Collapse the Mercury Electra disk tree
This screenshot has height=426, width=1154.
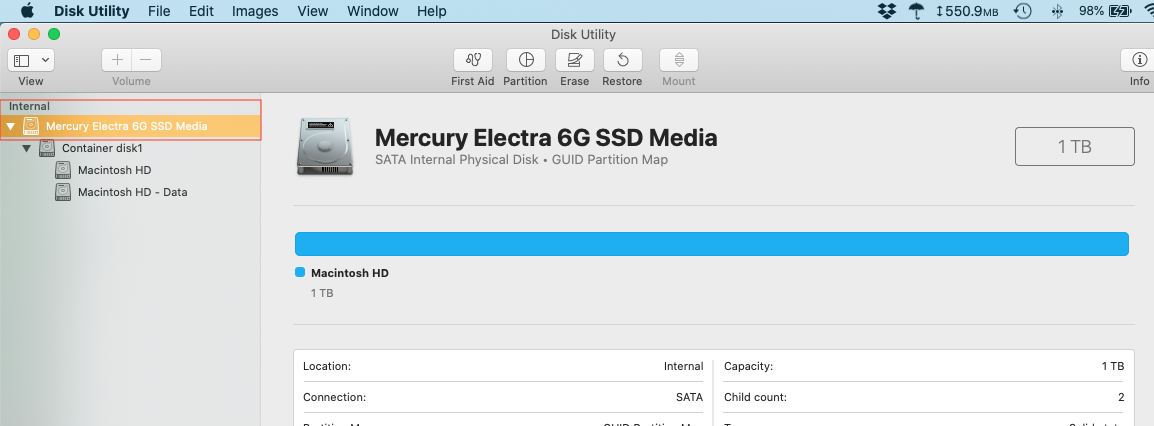tap(10, 127)
